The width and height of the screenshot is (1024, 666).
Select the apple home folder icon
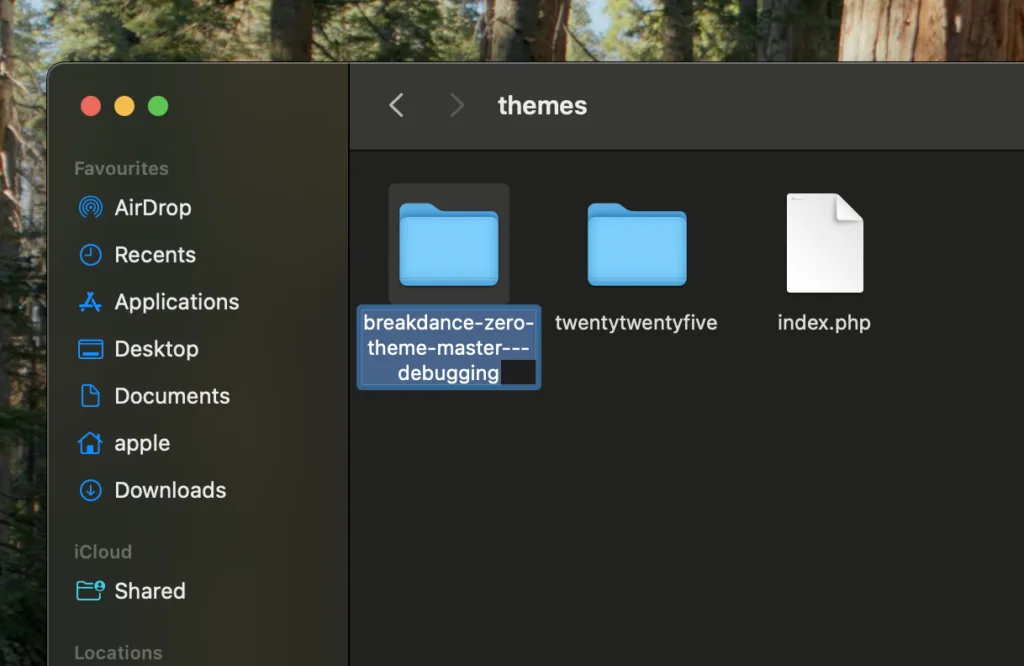(143, 443)
